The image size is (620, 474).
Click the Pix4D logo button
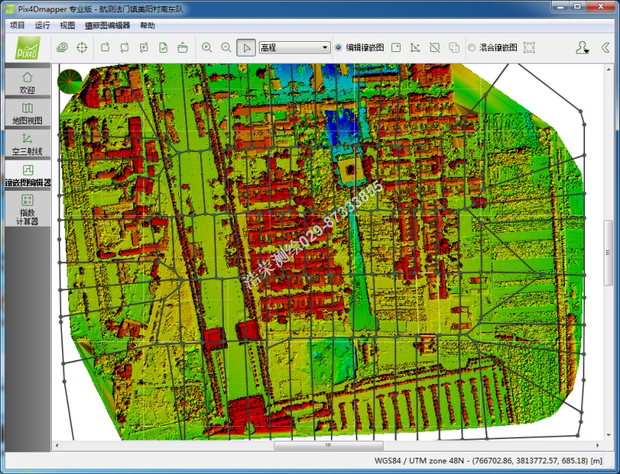point(28,48)
